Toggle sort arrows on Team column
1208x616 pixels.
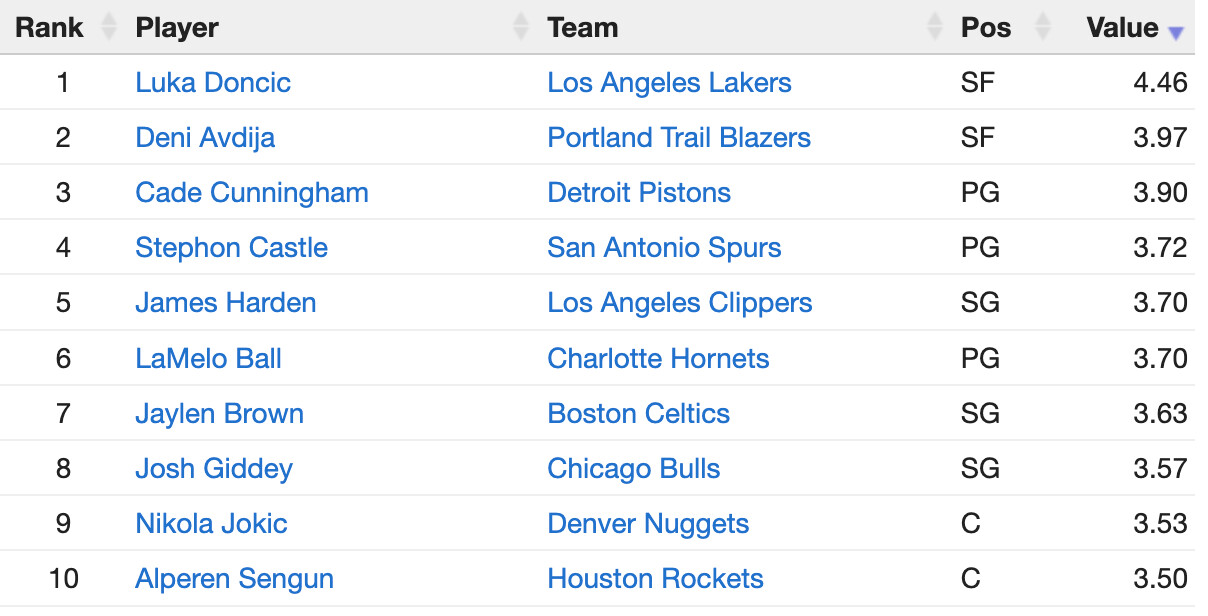click(x=934, y=27)
